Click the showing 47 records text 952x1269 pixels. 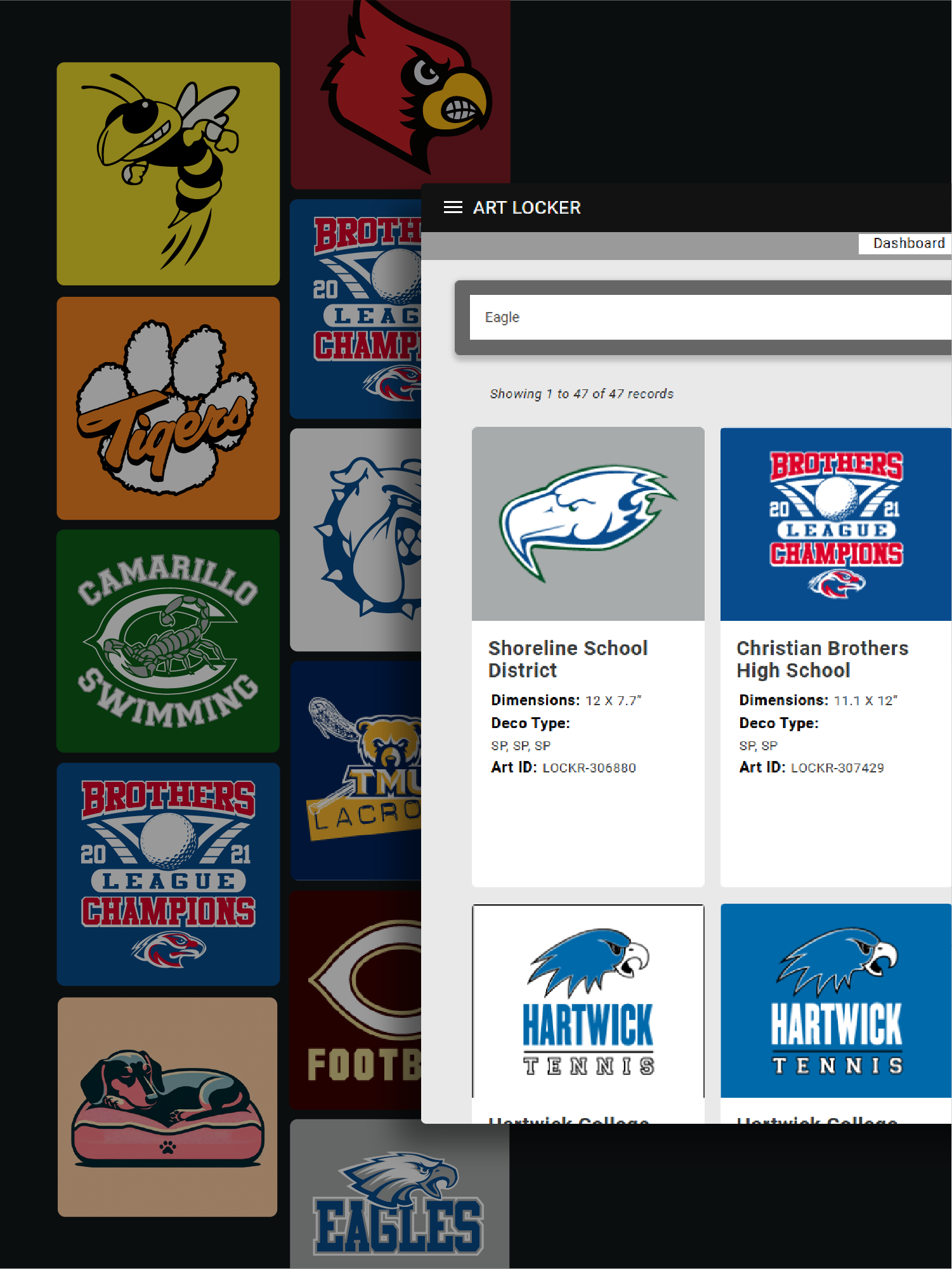coord(582,394)
